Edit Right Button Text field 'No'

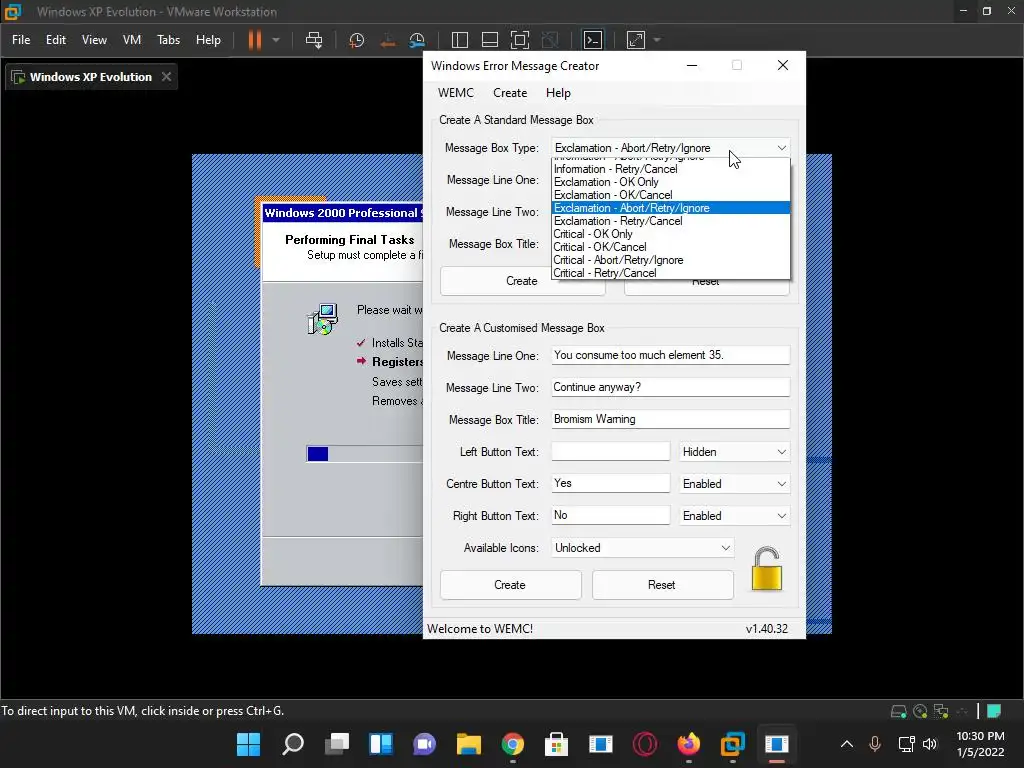point(610,515)
